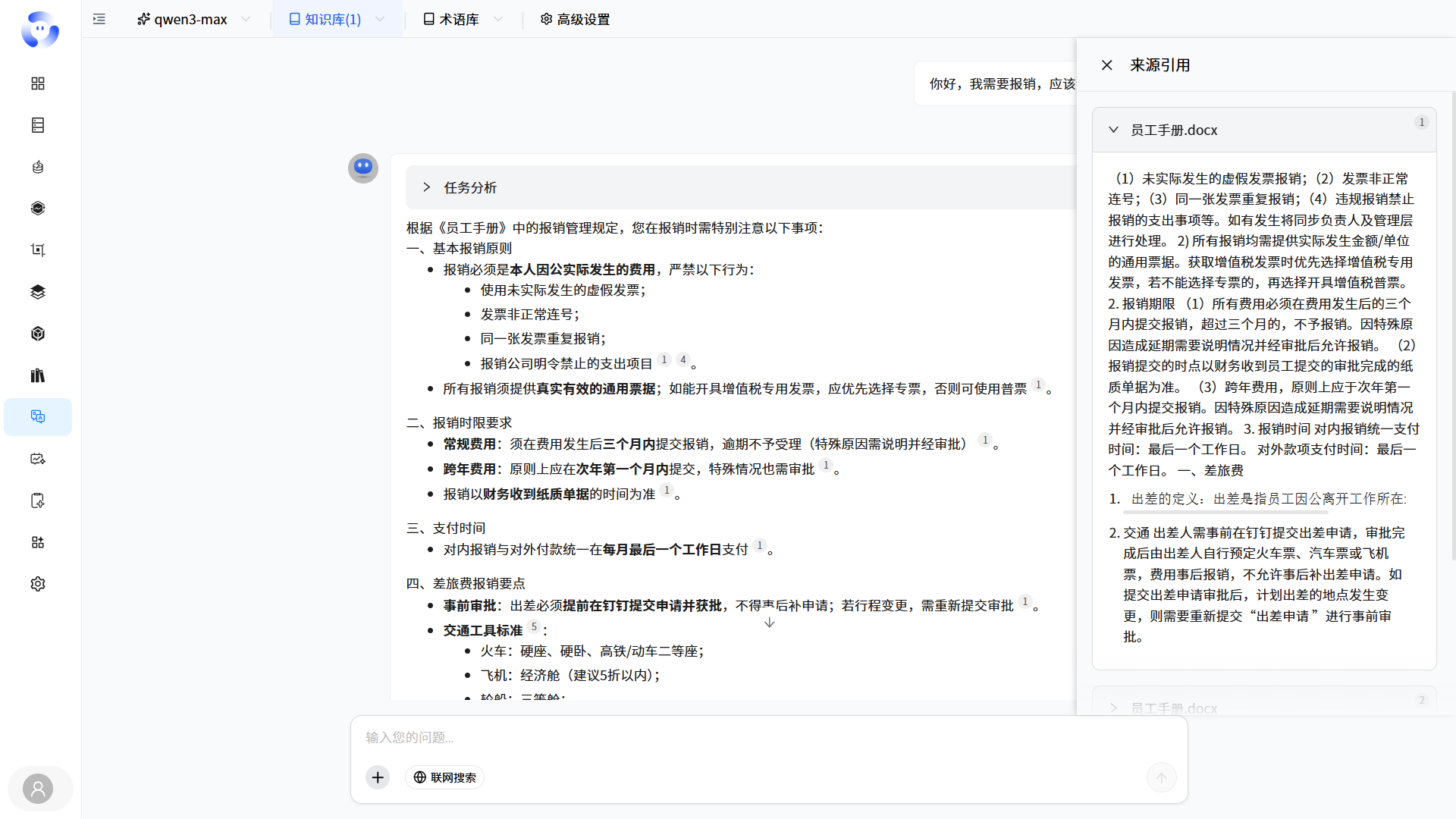The image size is (1456, 819).
Task: Collapse the sidebar menu toggle icon
Action: coord(99,19)
